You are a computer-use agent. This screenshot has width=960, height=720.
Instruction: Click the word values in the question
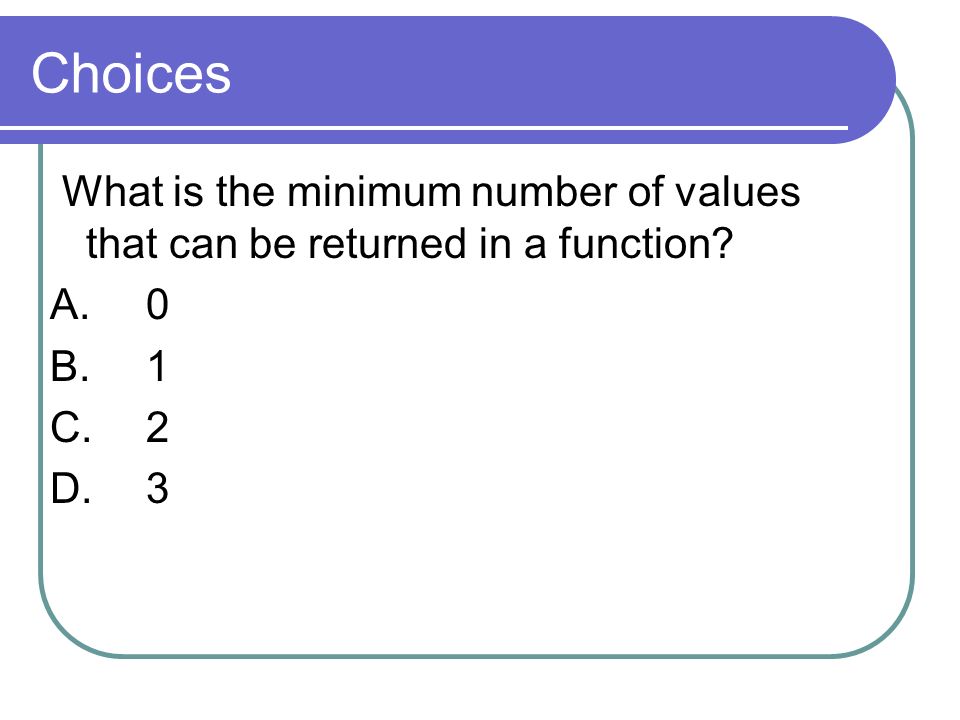tap(737, 191)
